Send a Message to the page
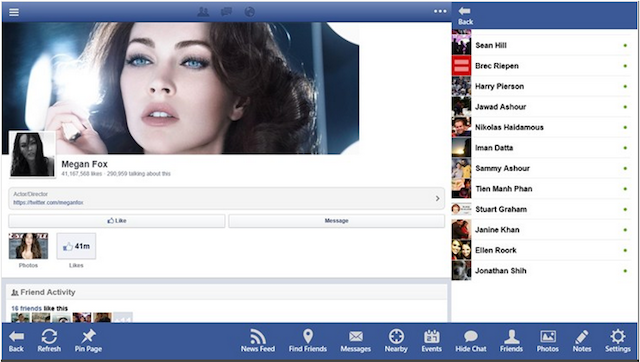This screenshot has height=362, width=640. 336,221
